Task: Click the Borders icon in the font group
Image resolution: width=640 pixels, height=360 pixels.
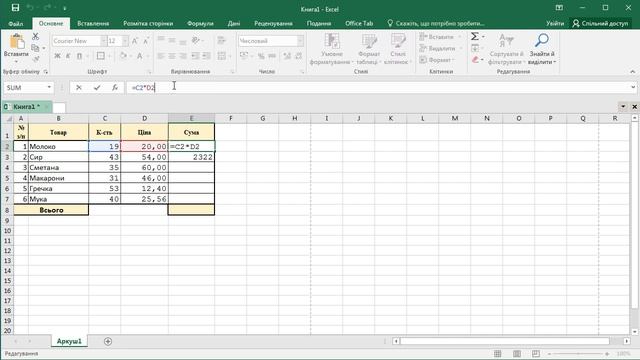Action: [100, 56]
